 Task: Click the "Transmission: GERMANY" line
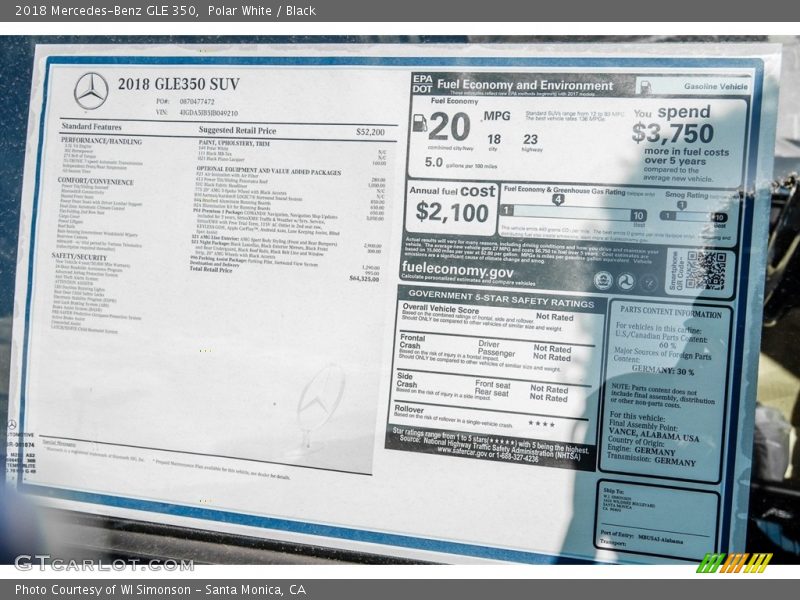(x=651, y=460)
